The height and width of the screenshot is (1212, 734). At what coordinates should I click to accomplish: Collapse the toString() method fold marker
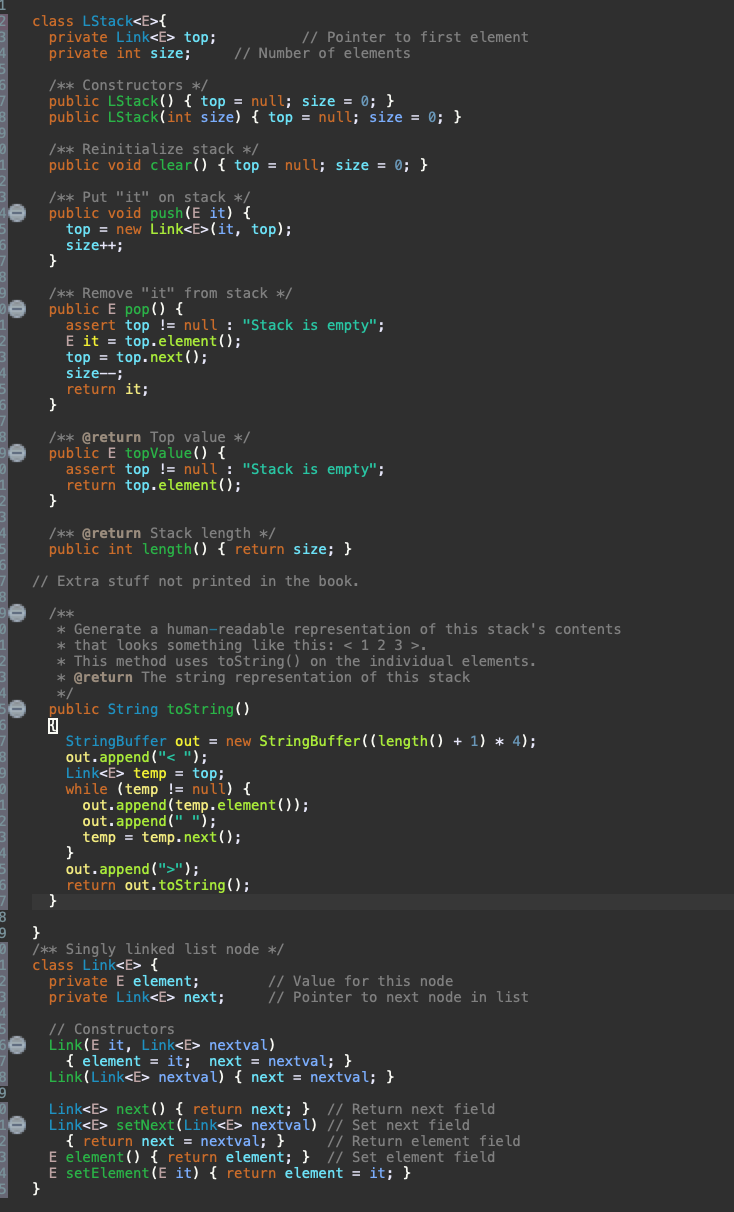click(16, 709)
